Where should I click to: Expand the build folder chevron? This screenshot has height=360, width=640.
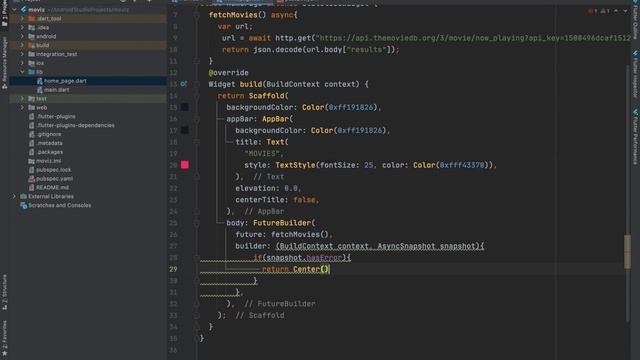point(22,45)
